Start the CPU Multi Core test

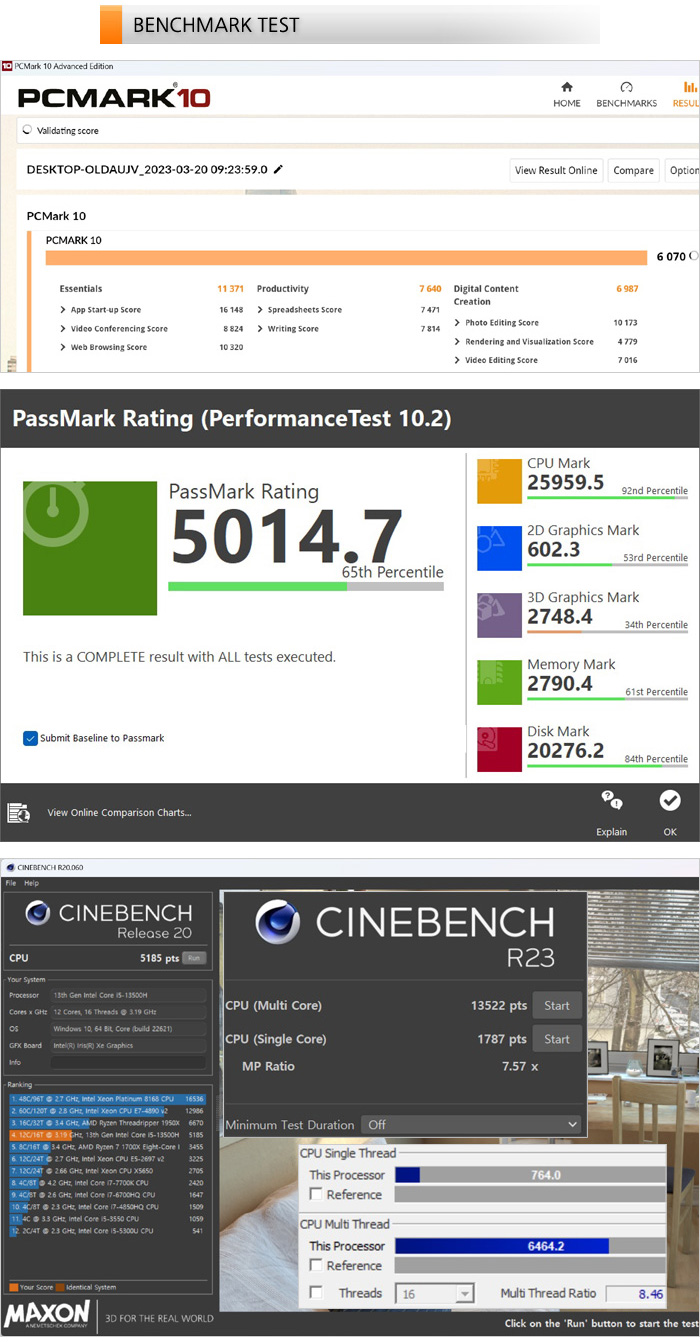pos(557,1006)
